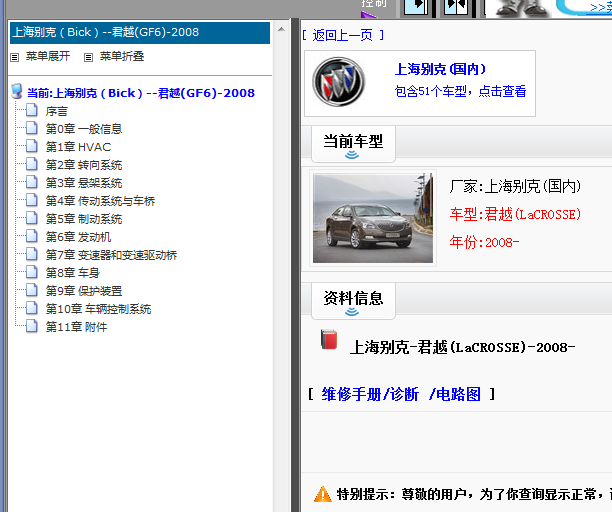Click the blue header 上海别克 (Bick) --君越(GF6)-2008
Image resolution: width=612 pixels, height=512 pixels.
point(140,32)
